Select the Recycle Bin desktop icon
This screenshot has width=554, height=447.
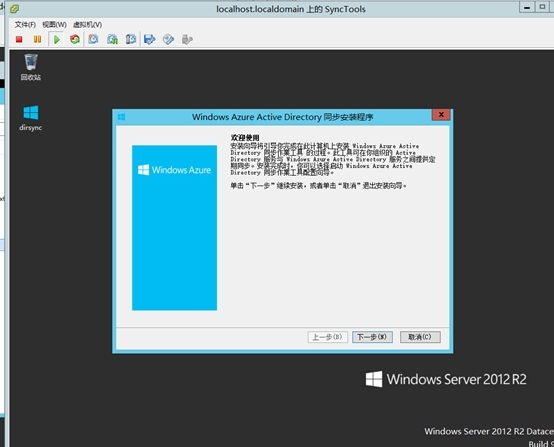pos(31,67)
